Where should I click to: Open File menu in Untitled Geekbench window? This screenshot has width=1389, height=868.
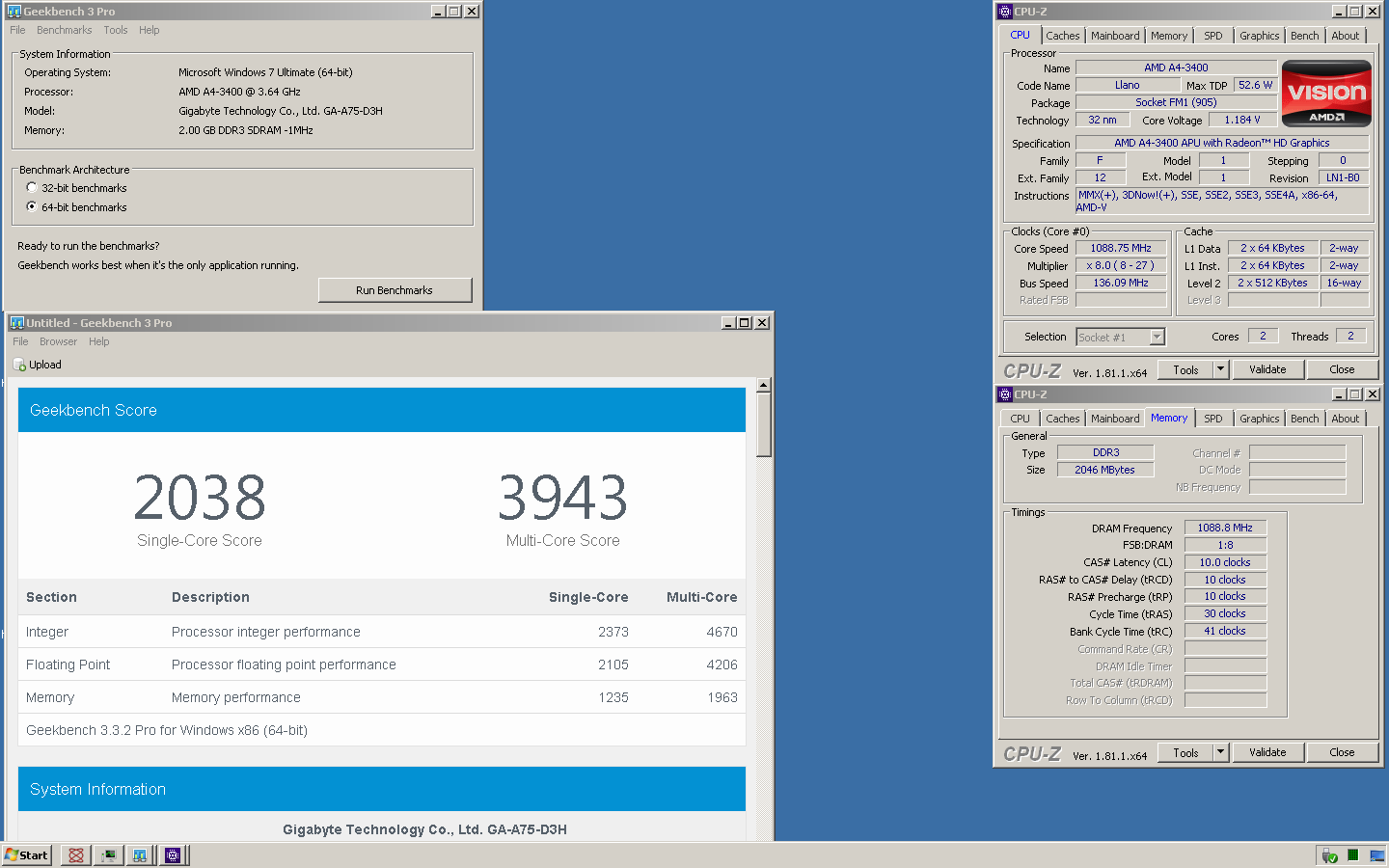[20, 341]
